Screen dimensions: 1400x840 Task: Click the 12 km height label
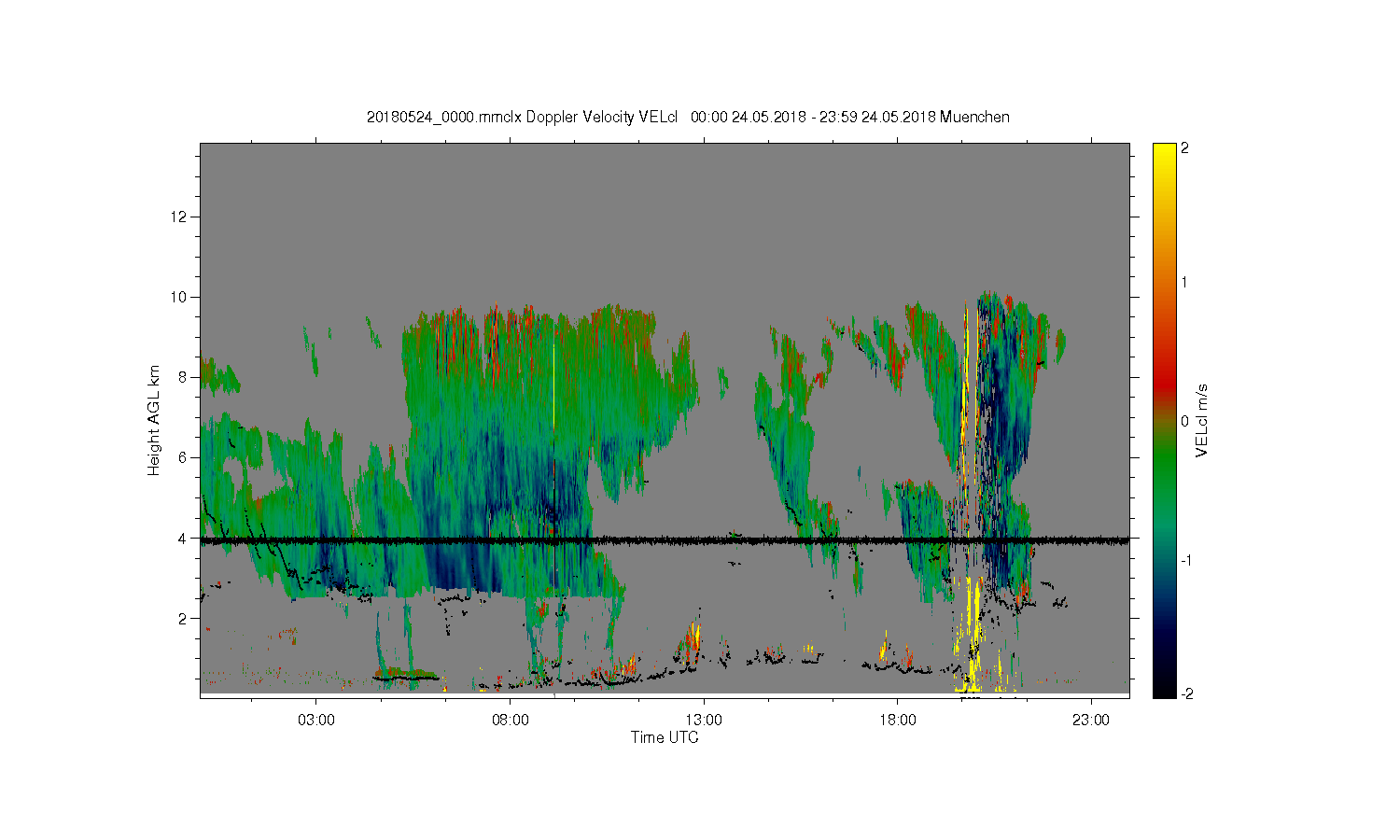coord(178,217)
